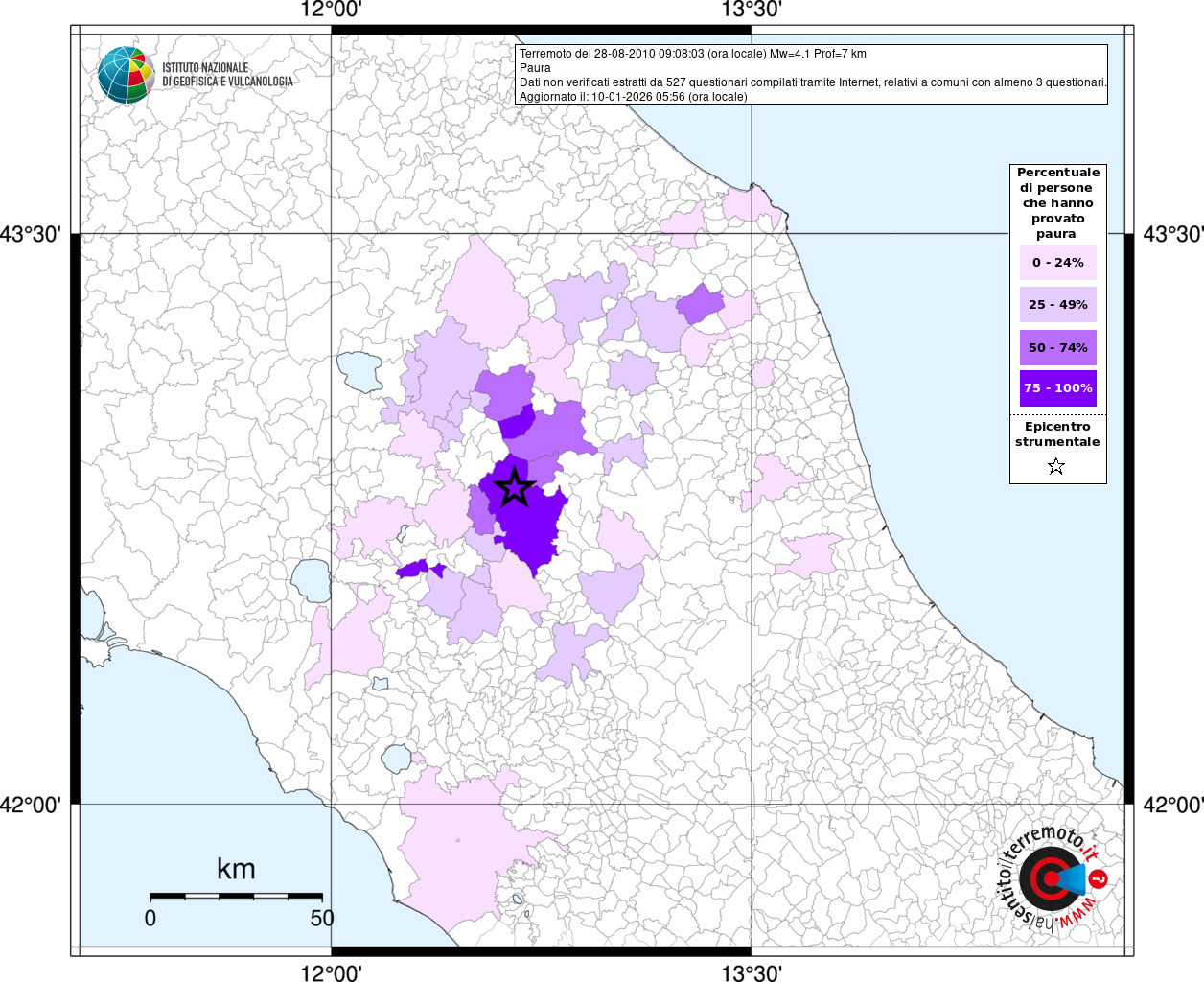Click the top 13°30' longitude label
This screenshot has width=1204, height=982.
[751, 11]
